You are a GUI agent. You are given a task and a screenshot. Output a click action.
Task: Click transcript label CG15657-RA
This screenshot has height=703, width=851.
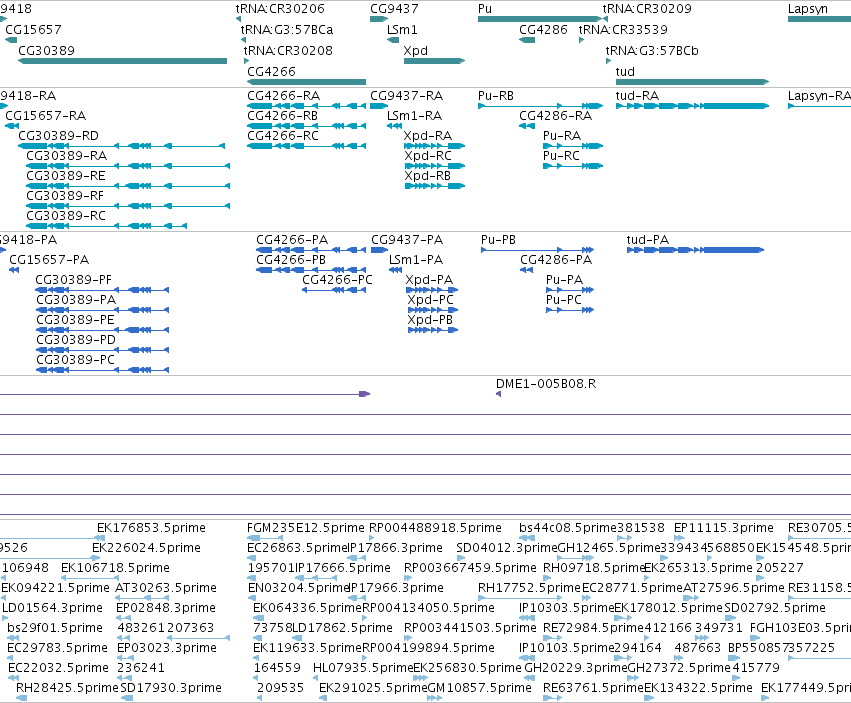click(x=46, y=116)
